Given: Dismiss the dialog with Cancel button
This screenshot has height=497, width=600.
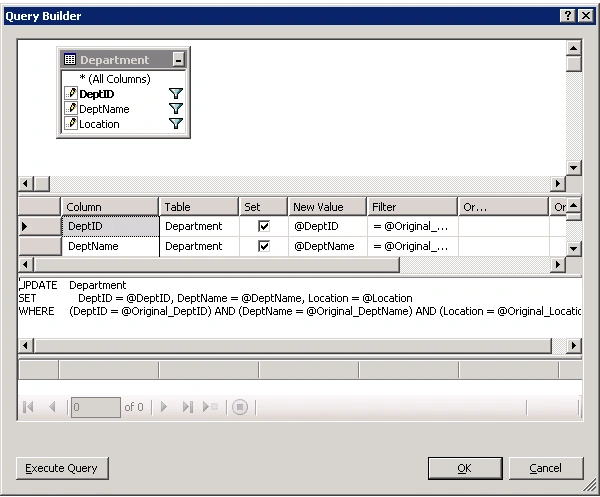Looking at the screenshot, I should [x=546, y=468].
